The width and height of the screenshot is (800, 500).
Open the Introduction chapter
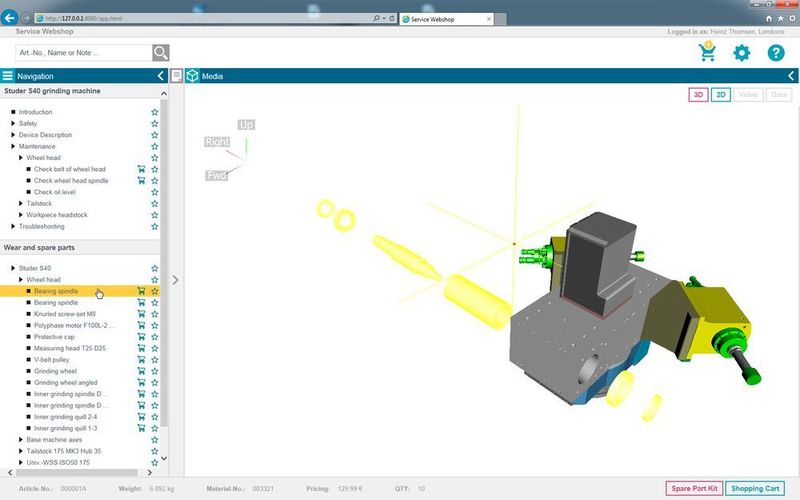pos(35,112)
